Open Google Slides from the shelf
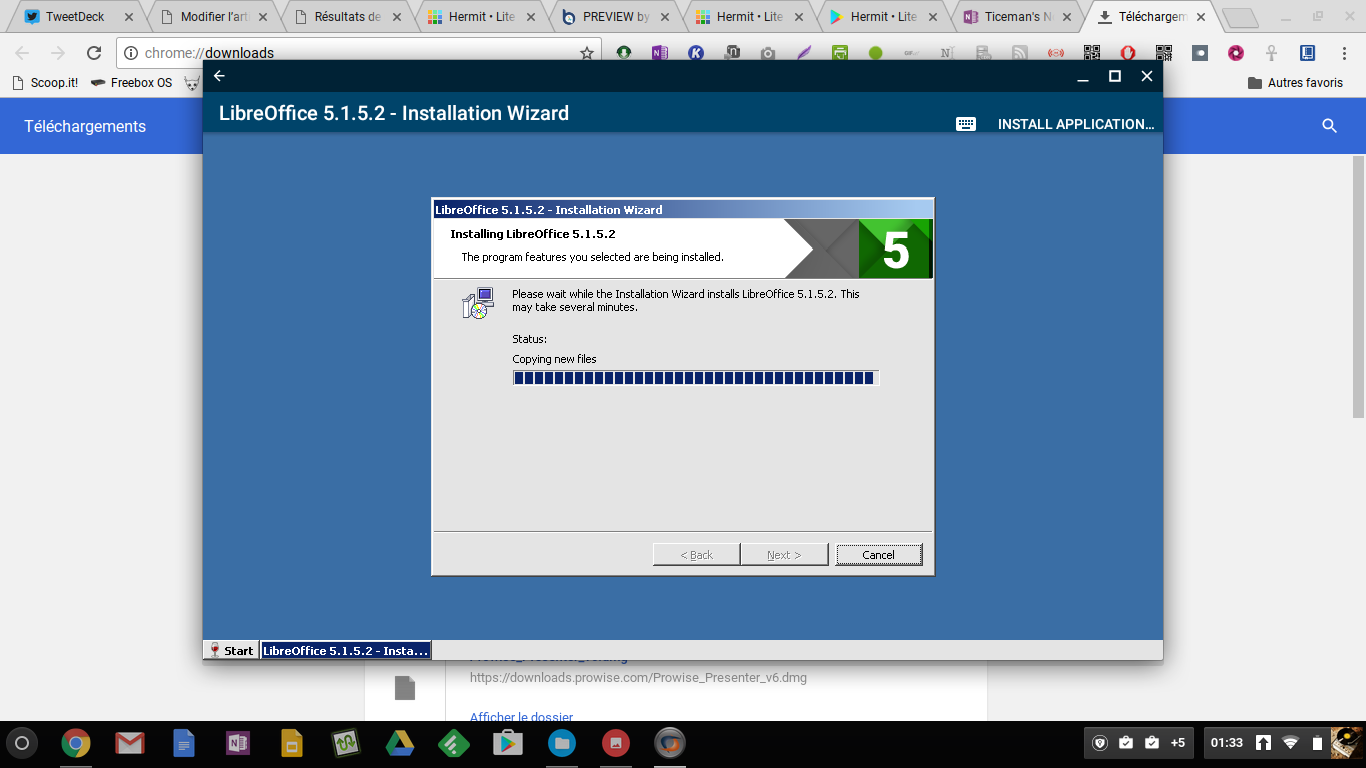 [291, 743]
